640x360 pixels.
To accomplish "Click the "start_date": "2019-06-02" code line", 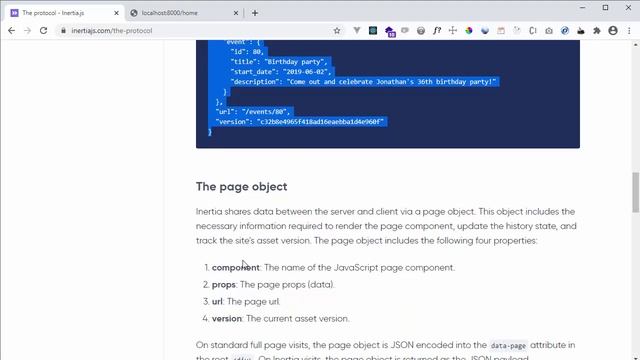I will tap(281, 72).
